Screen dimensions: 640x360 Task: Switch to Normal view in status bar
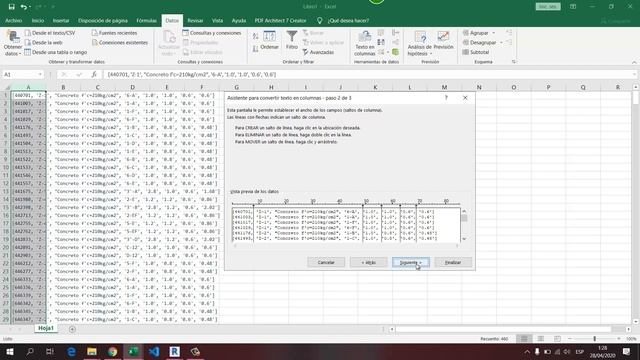pyautogui.click(x=524, y=339)
